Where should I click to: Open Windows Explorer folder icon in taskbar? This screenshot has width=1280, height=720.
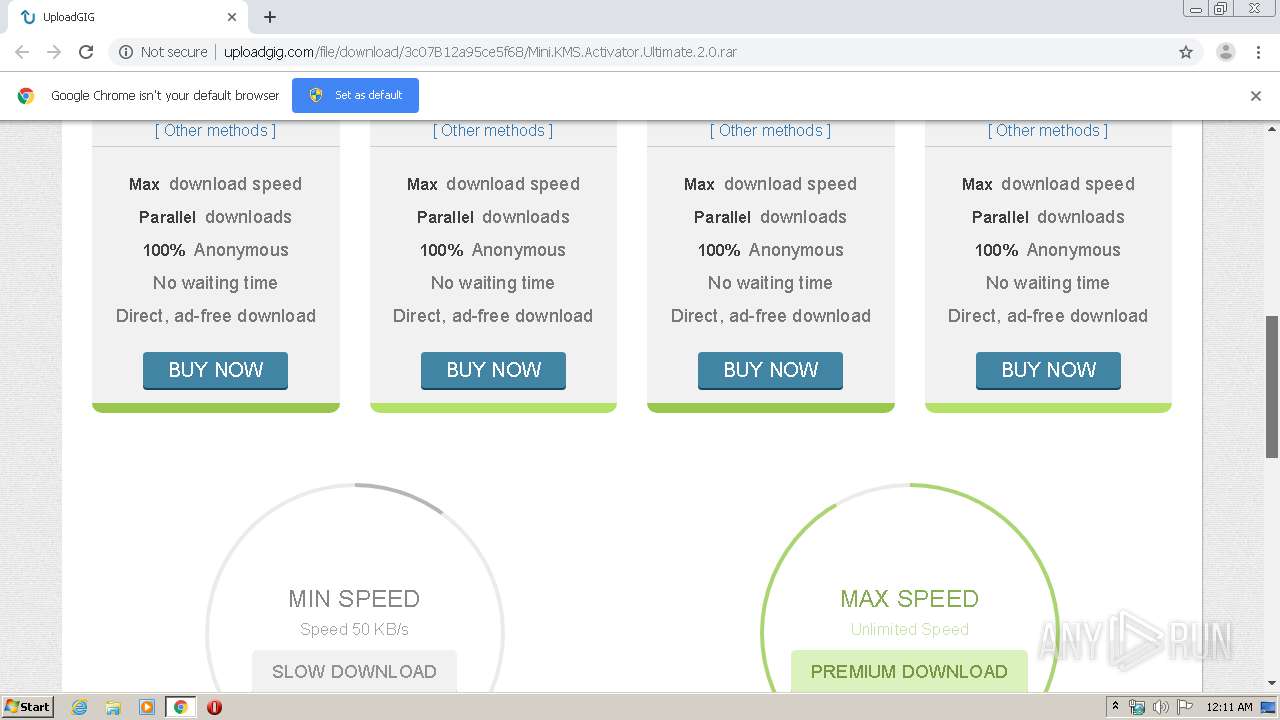click(x=113, y=707)
